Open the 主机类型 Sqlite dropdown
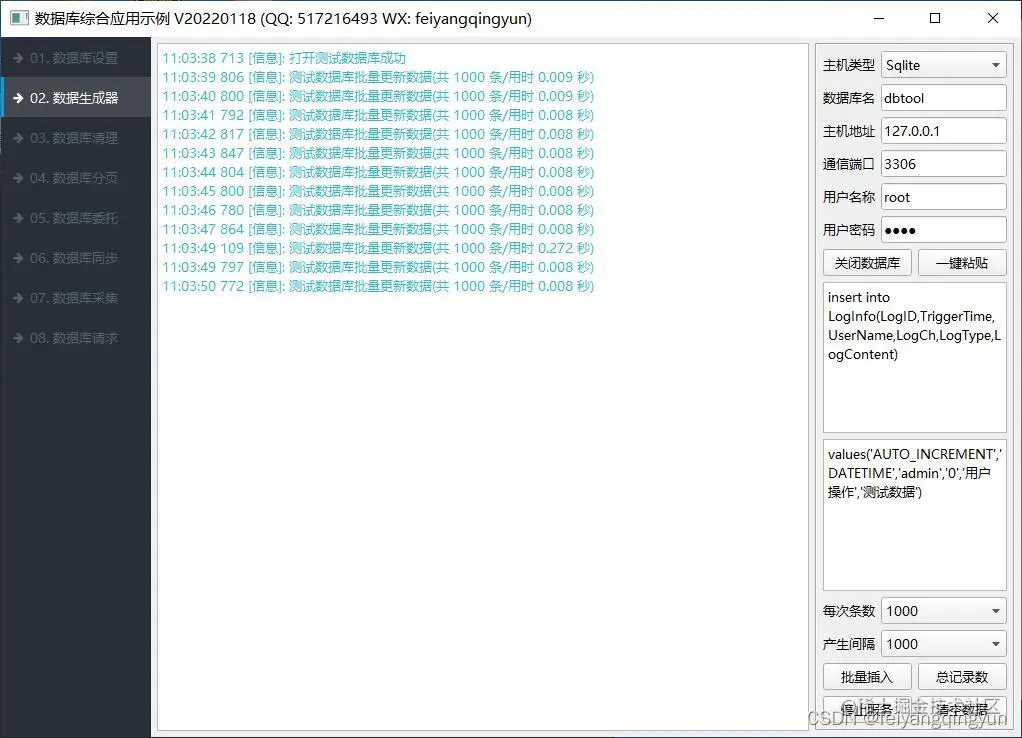The width and height of the screenshot is (1022, 738). click(x=943, y=65)
